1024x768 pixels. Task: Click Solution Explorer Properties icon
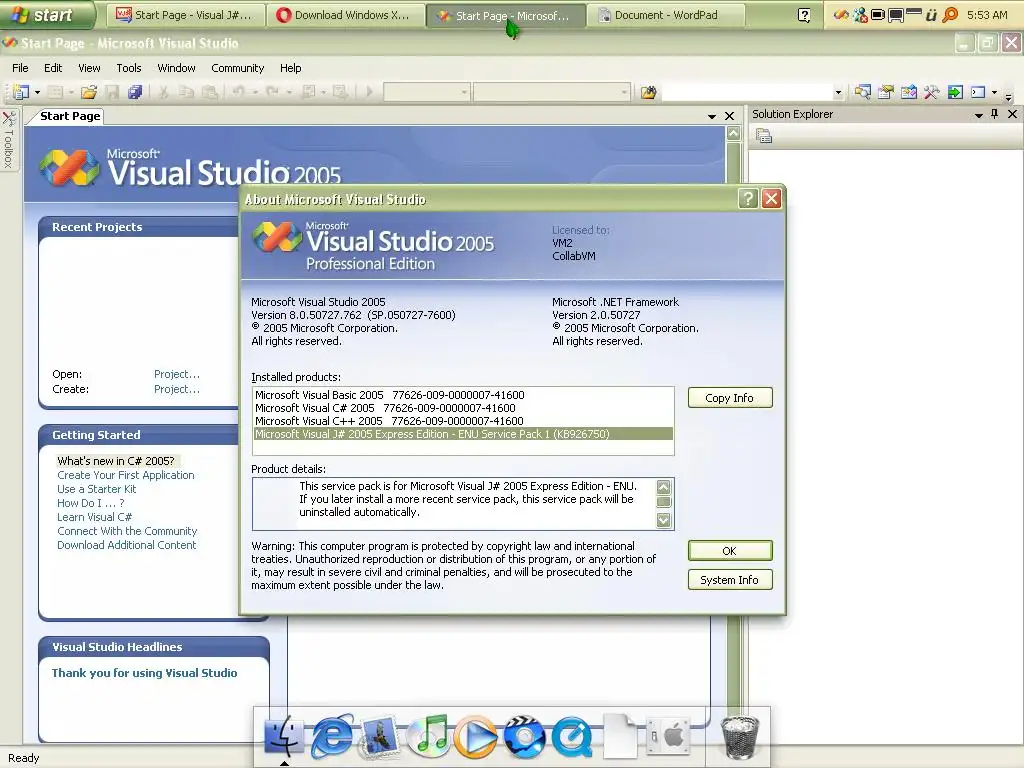(x=763, y=136)
